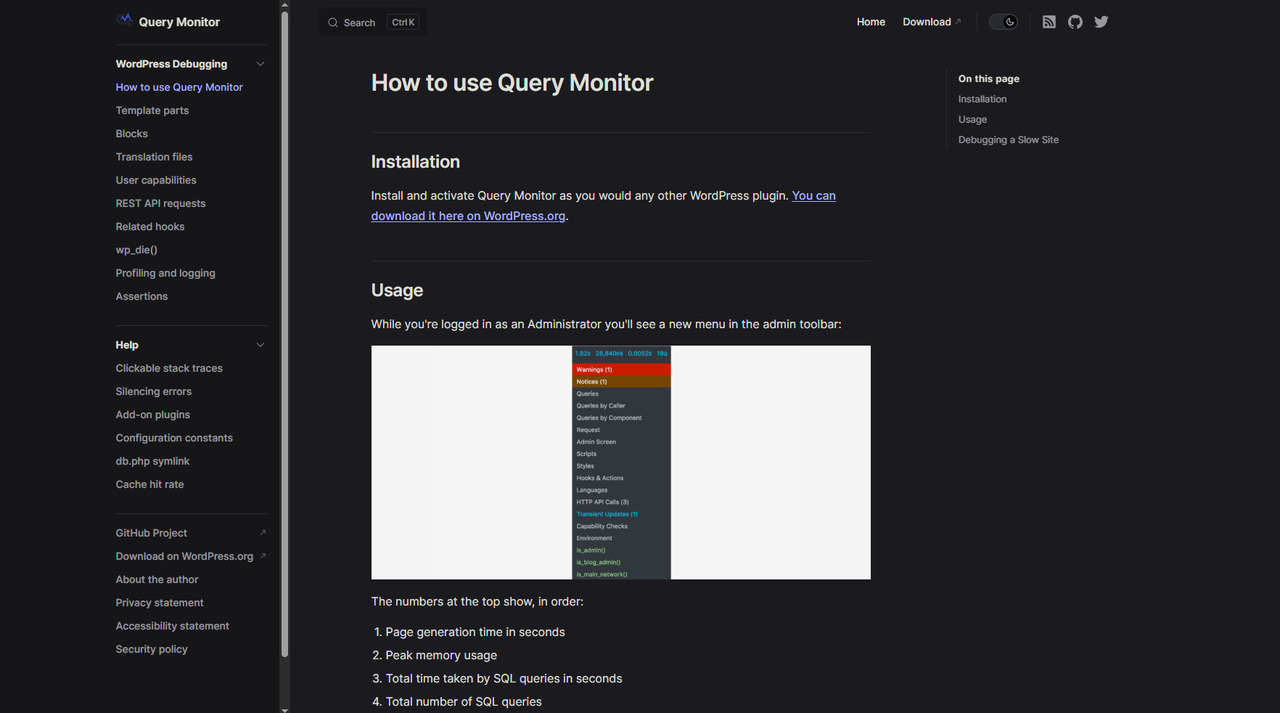Image resolution: width=1280 pixels, height=713 pixels.
Task: Click the WordPress Debugging section heading
Action: (172, 64)
